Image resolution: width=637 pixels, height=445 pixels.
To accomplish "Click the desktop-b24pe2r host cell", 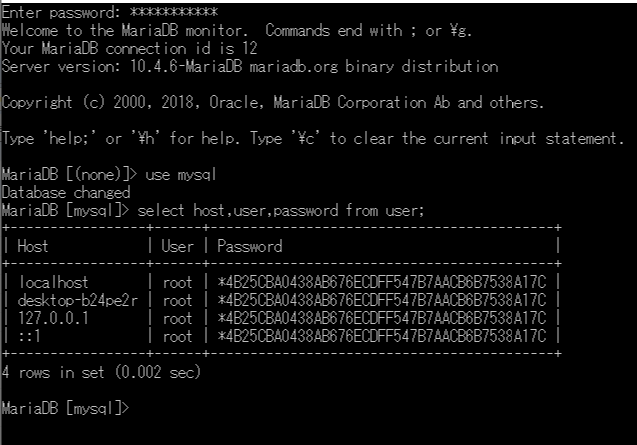I will [x=78, y=300].
